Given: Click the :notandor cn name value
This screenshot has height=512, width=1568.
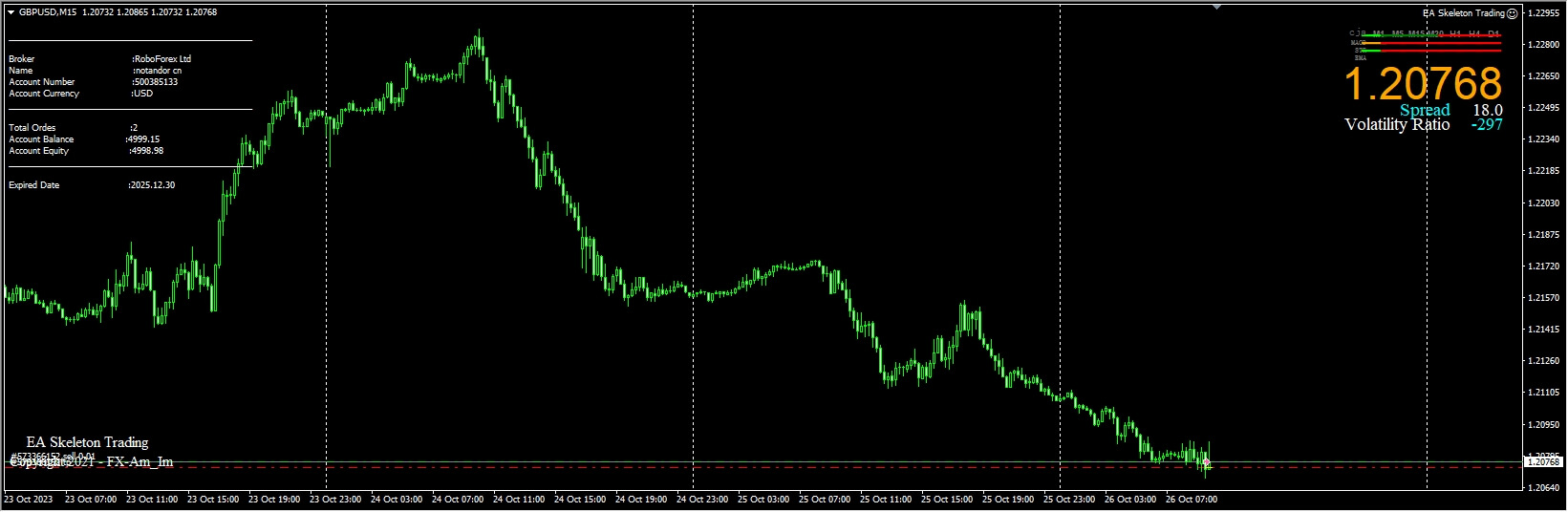Looking at the screenshot, I should coord(158,71).
